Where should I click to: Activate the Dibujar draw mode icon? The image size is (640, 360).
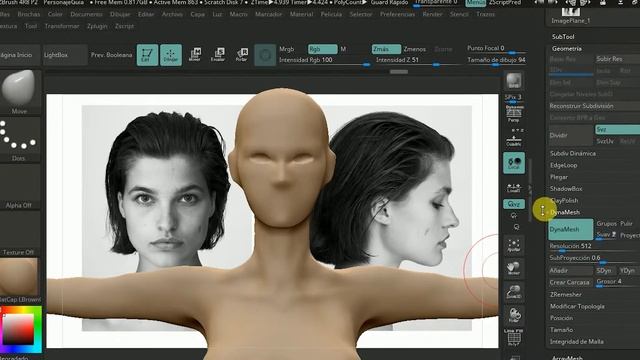pyautogui.click(x=171, y=55)
